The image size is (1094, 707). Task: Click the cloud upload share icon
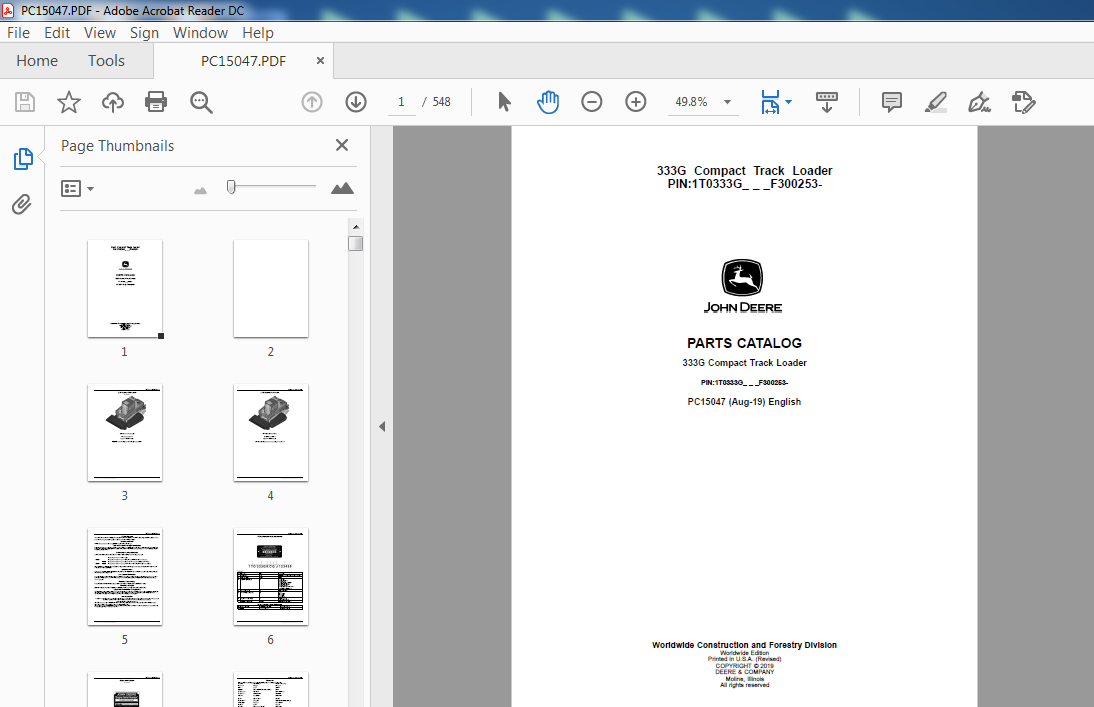112,102
